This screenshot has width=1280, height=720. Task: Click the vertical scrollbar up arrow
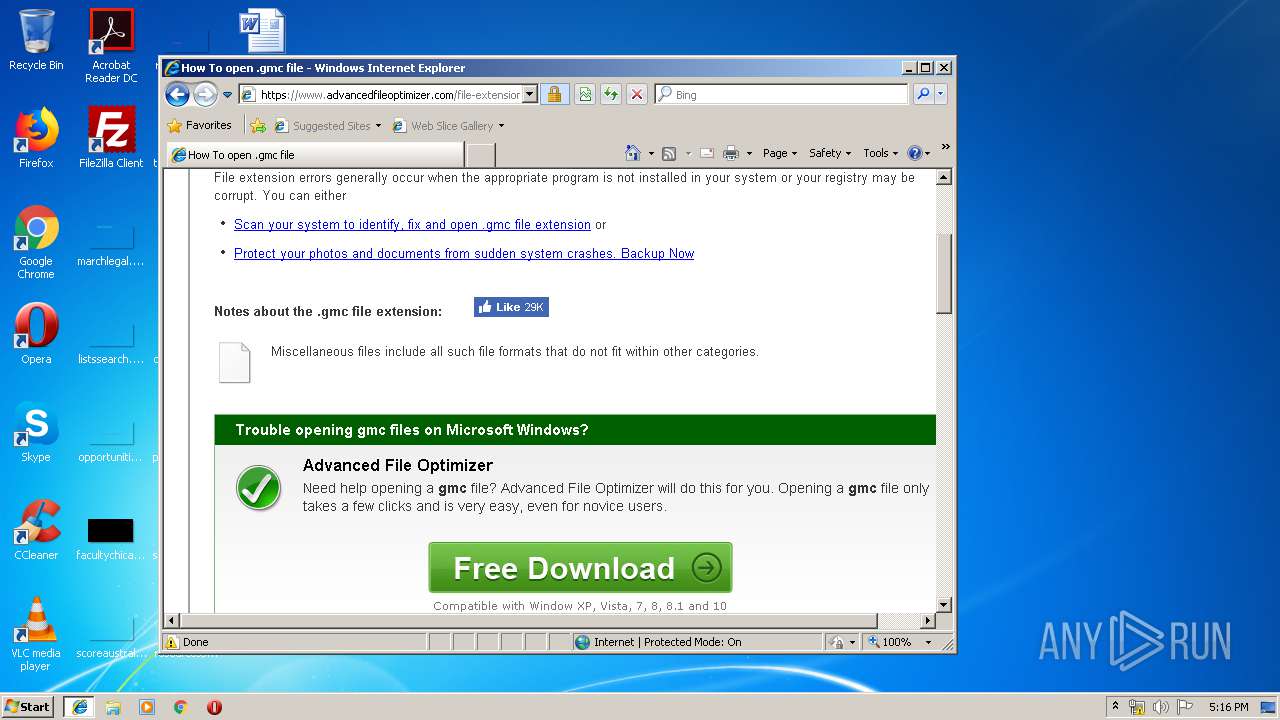[x=943, y=177]
